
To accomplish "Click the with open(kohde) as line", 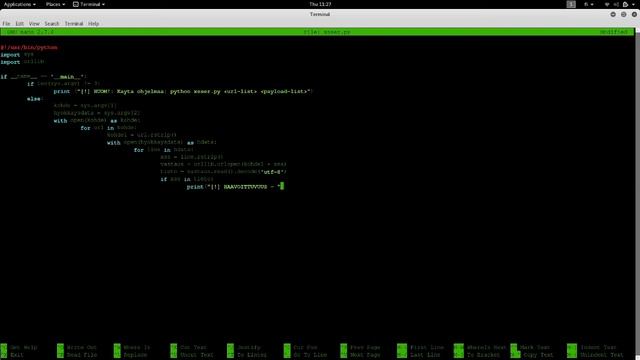I will pos(97,121).
